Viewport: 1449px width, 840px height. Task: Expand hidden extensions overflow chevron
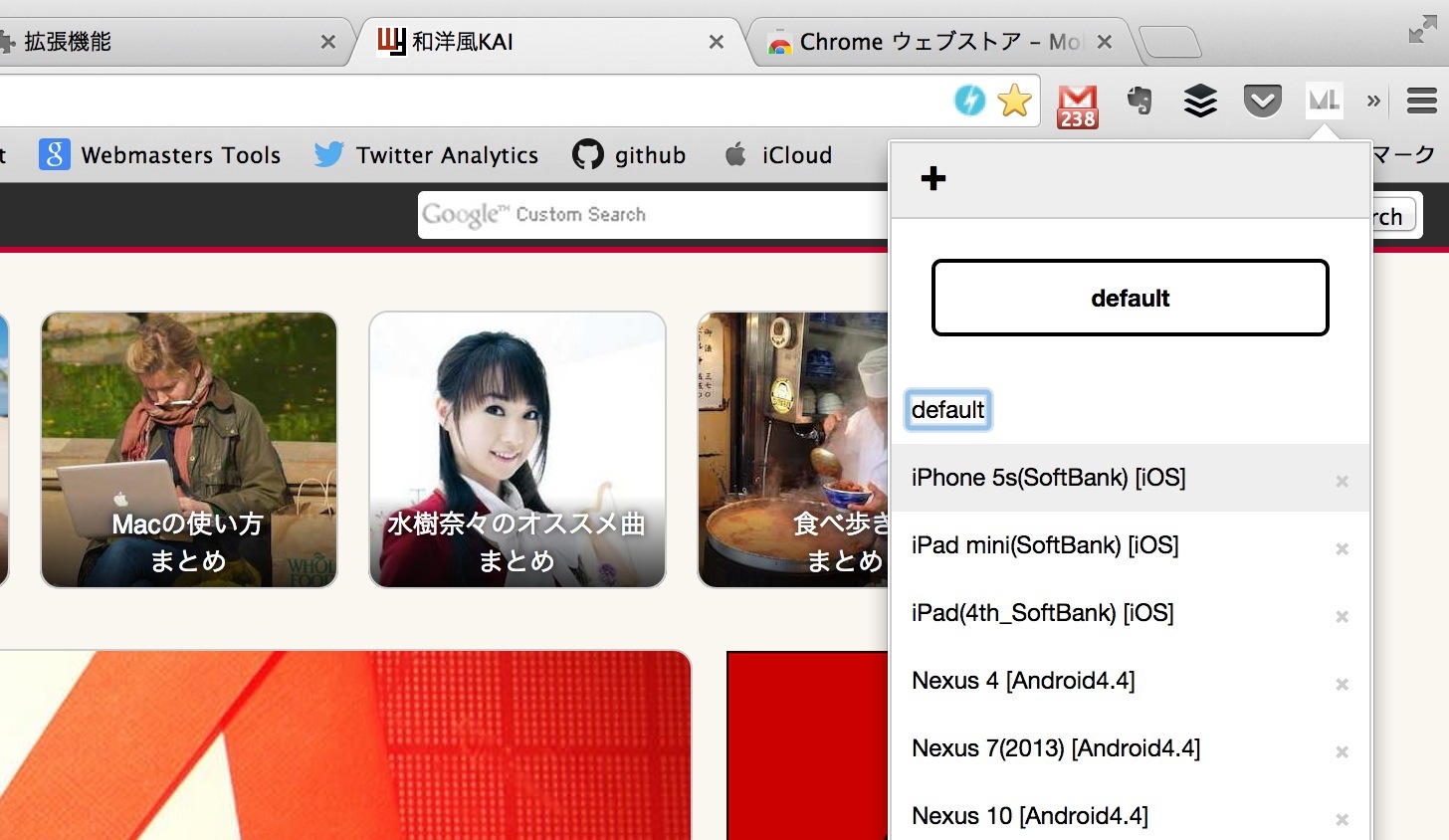click(1373, 101)
